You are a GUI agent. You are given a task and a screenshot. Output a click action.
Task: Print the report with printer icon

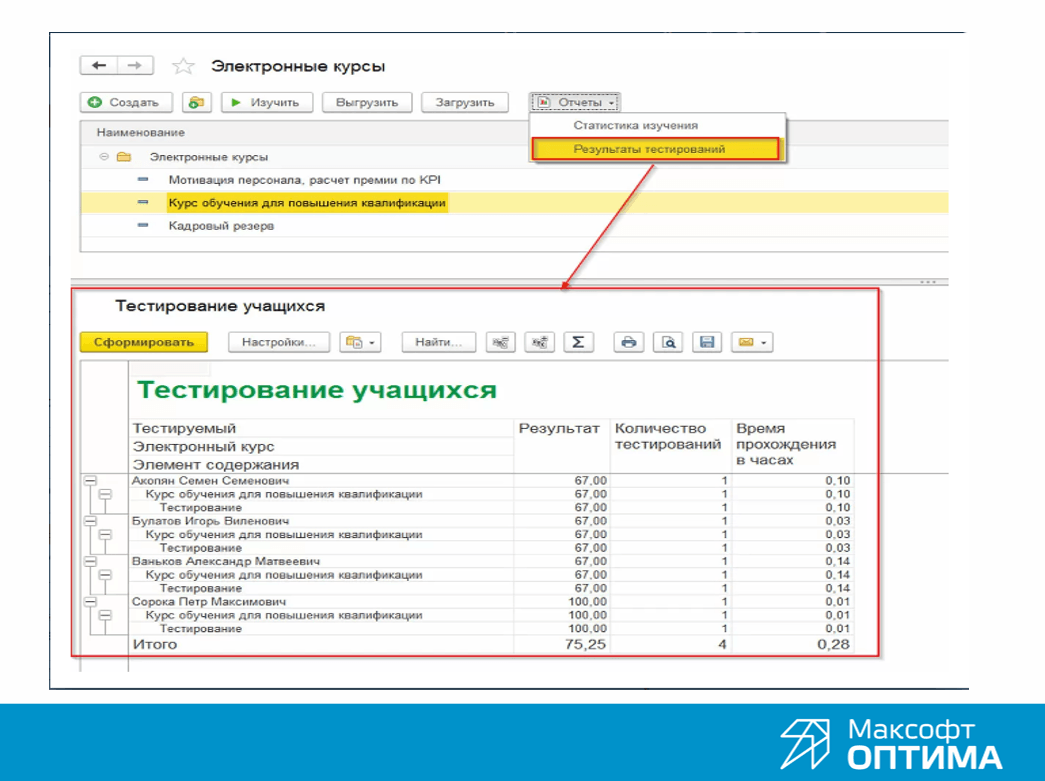pos(628,342)
